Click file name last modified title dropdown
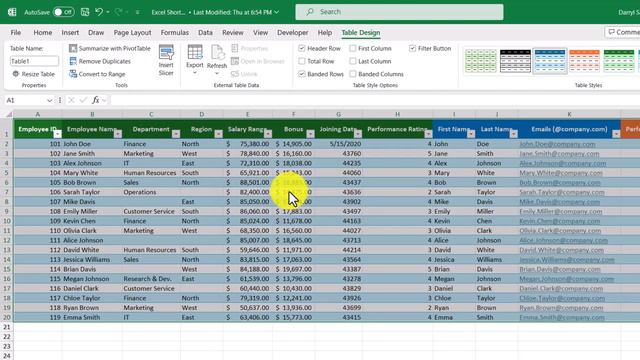This screenshot has width=640, height=360. (215, 12)
